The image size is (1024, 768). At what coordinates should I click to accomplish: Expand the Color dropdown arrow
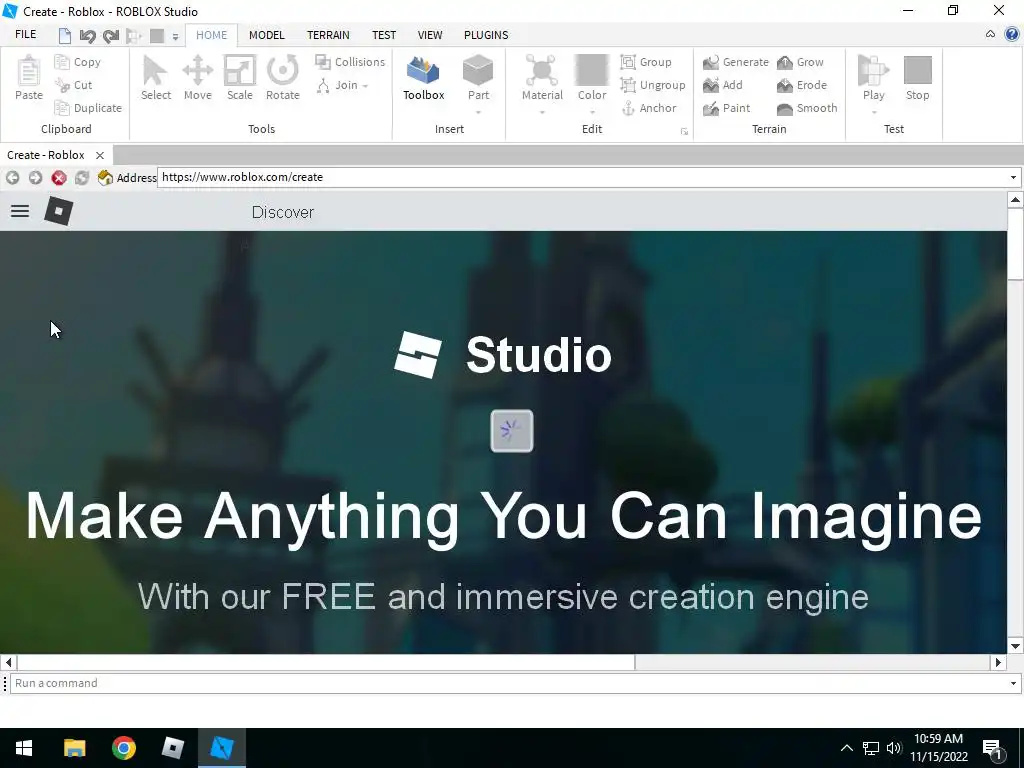pyautogui.click(x=592, y=112)
